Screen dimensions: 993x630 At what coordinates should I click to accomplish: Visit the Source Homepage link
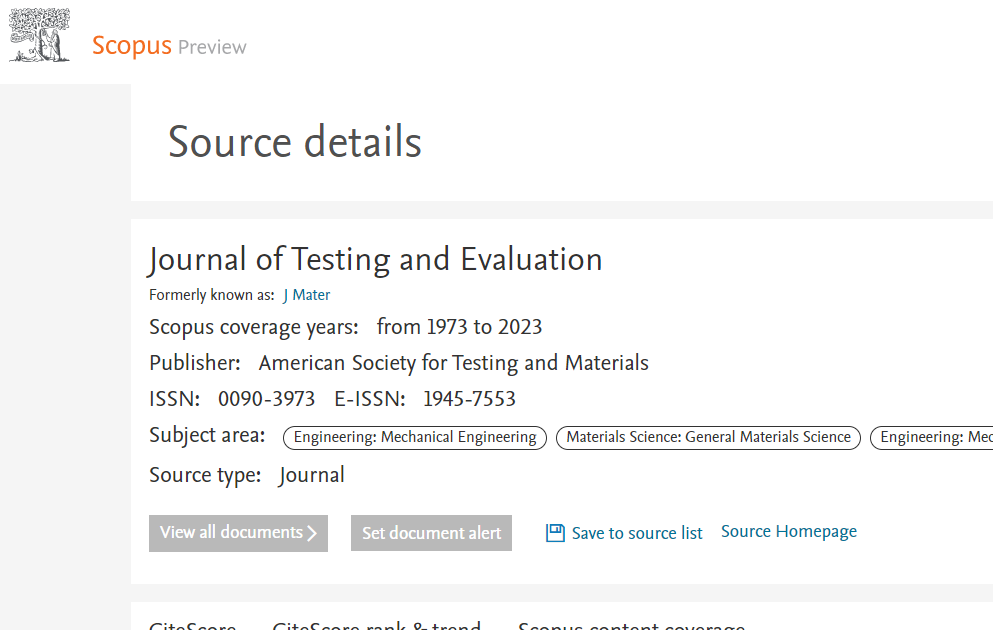788,531
